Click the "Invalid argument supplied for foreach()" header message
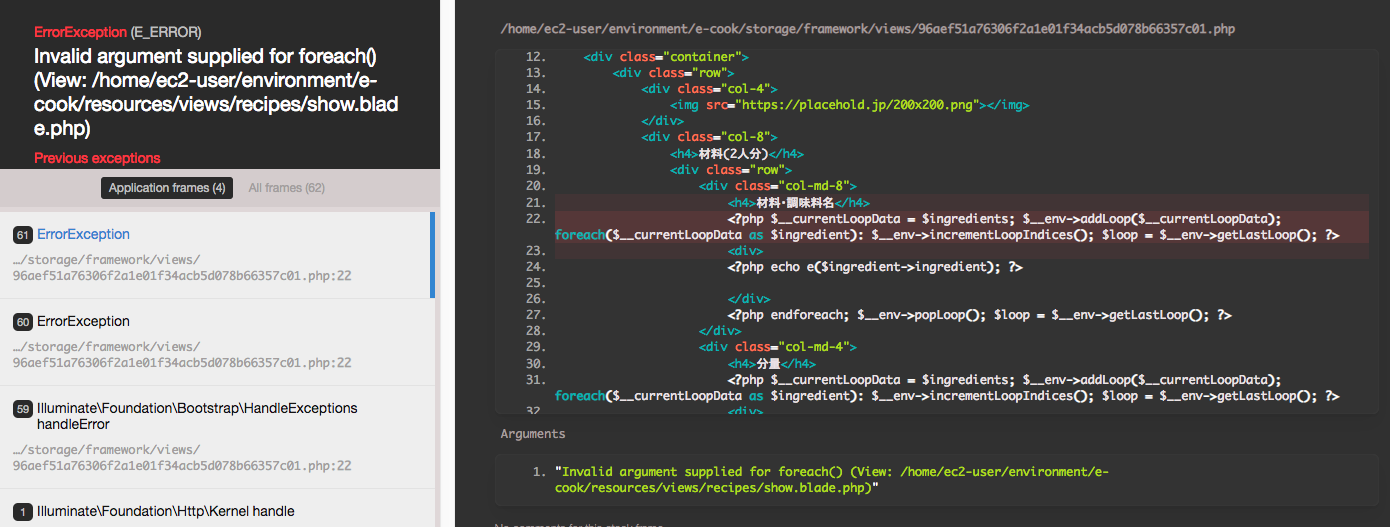 [x=205, y=56]
